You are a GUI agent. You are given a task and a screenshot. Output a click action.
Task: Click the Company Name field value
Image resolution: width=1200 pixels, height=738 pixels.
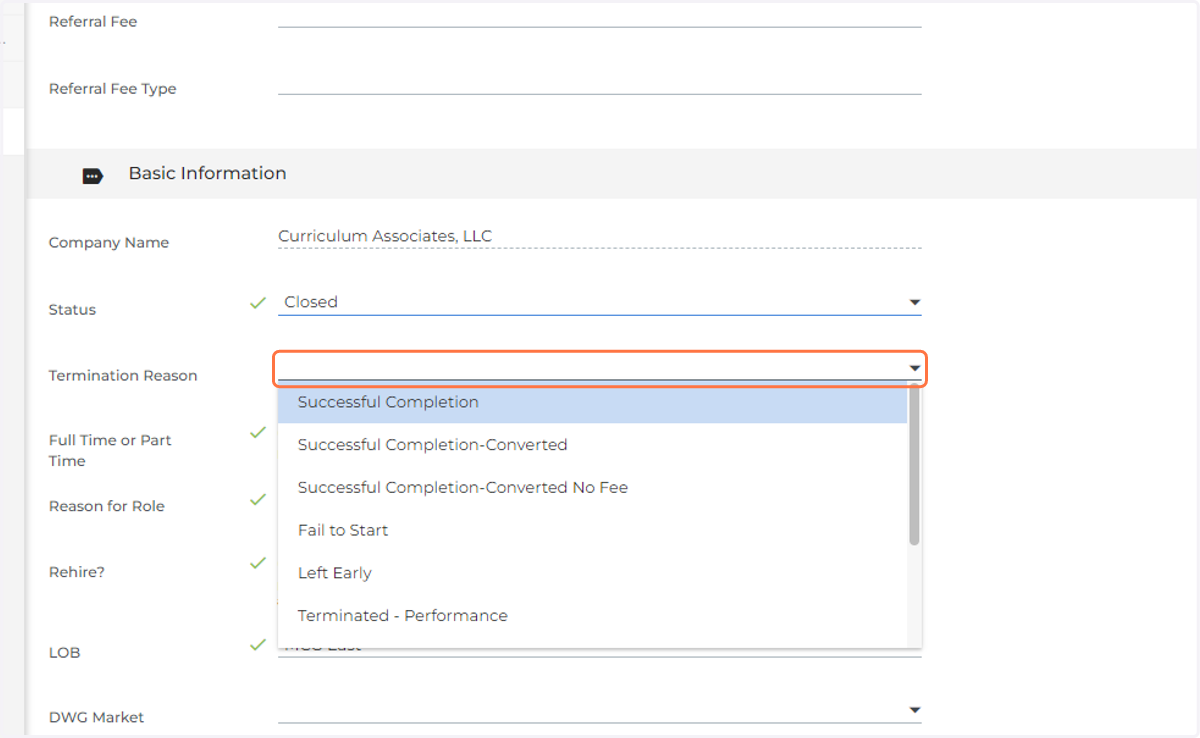click(x=385, y=236)
